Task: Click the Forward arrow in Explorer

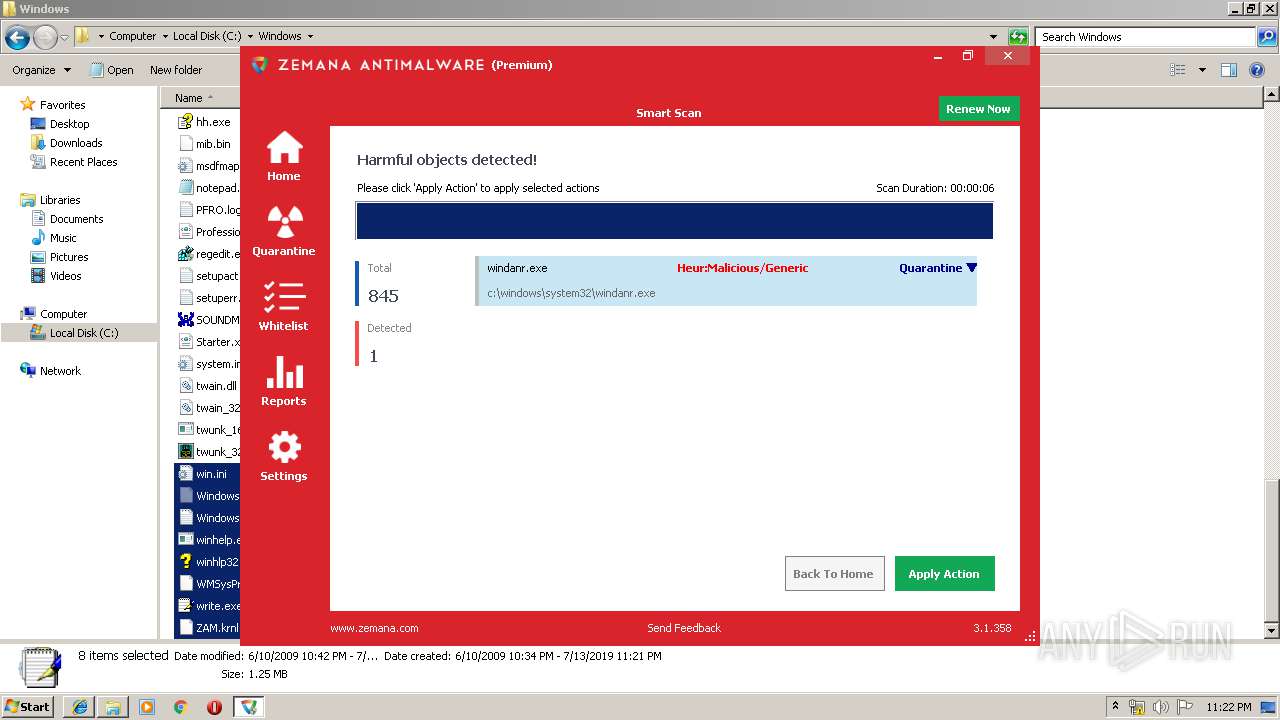Action: [x=45, y=38]
